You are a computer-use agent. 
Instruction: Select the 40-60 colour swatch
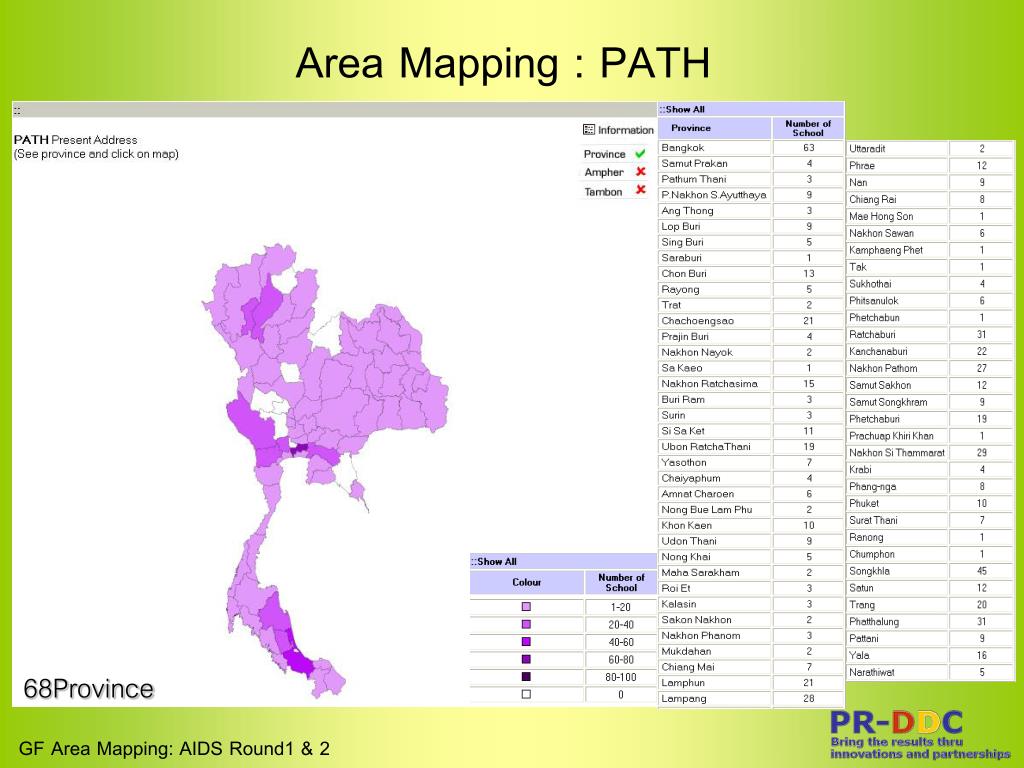click(526, 642)
